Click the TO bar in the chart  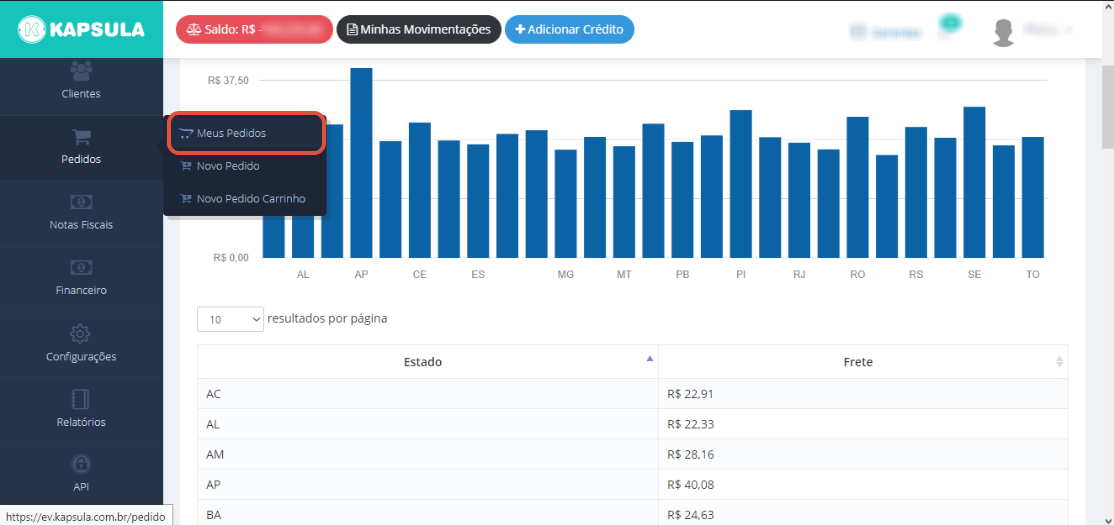click(x=1032, y=197)
